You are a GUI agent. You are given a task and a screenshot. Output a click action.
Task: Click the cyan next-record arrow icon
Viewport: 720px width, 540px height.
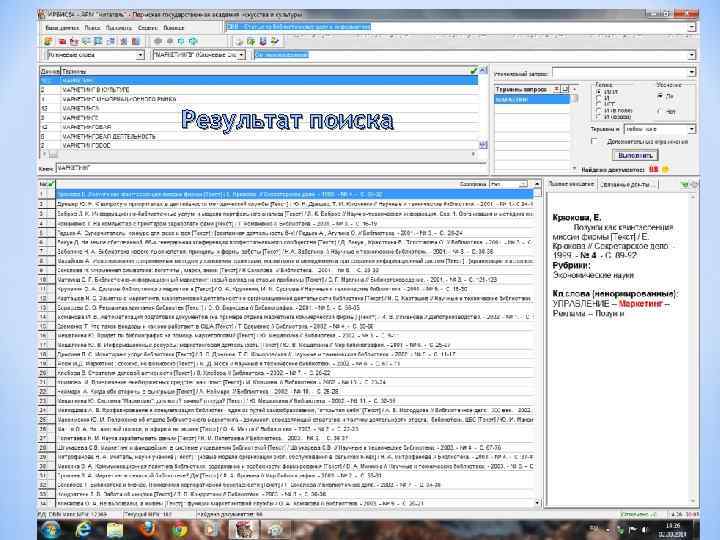(x=181, y=41)
